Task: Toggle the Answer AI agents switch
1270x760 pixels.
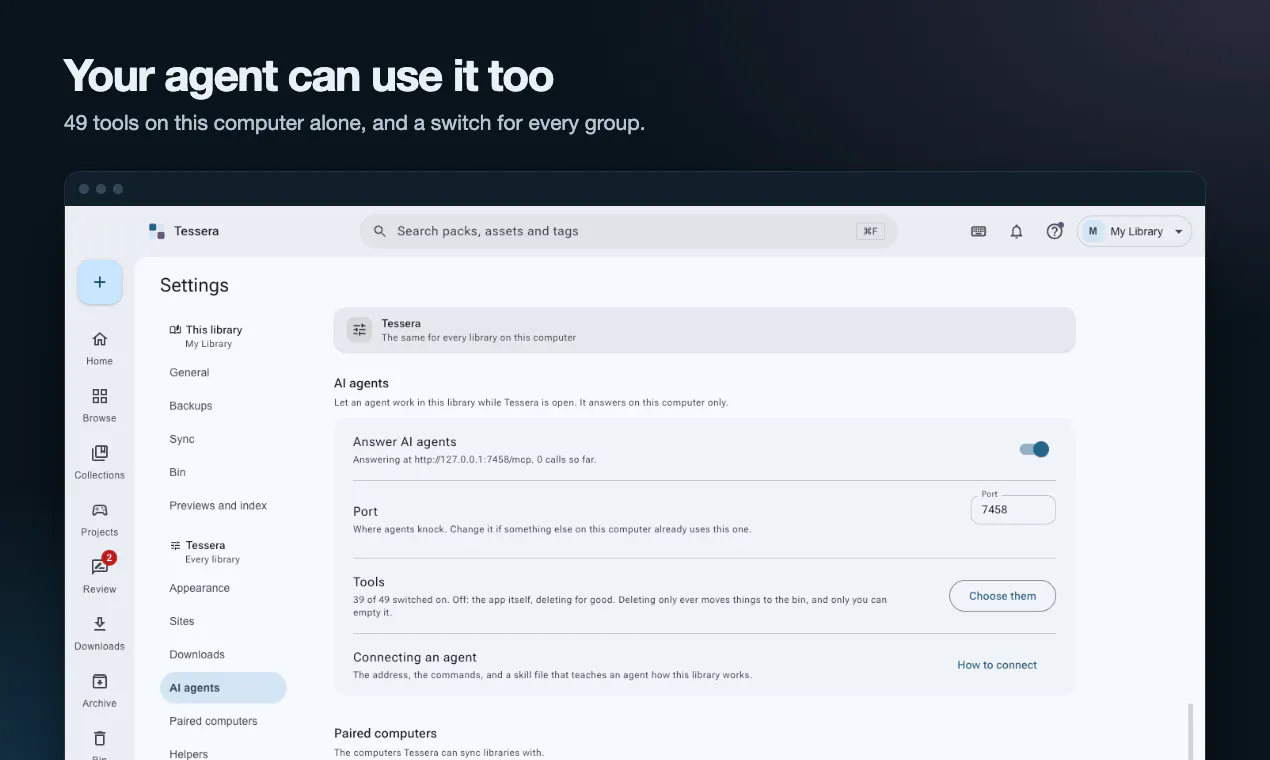Action: coord(1035,449)
